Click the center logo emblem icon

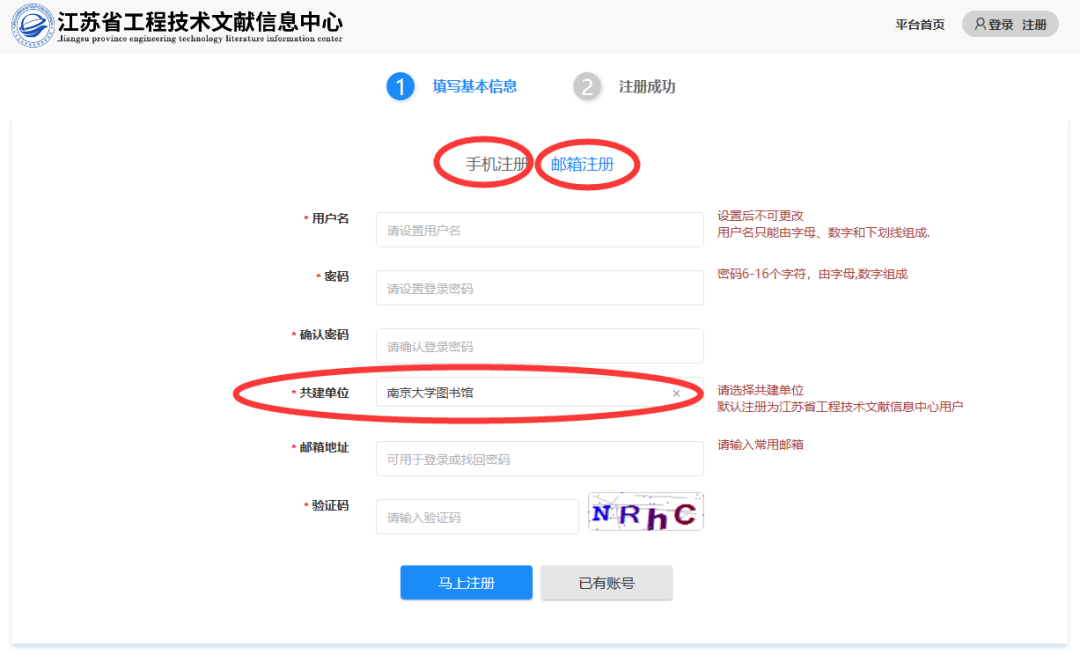click(x=32, y=26)
